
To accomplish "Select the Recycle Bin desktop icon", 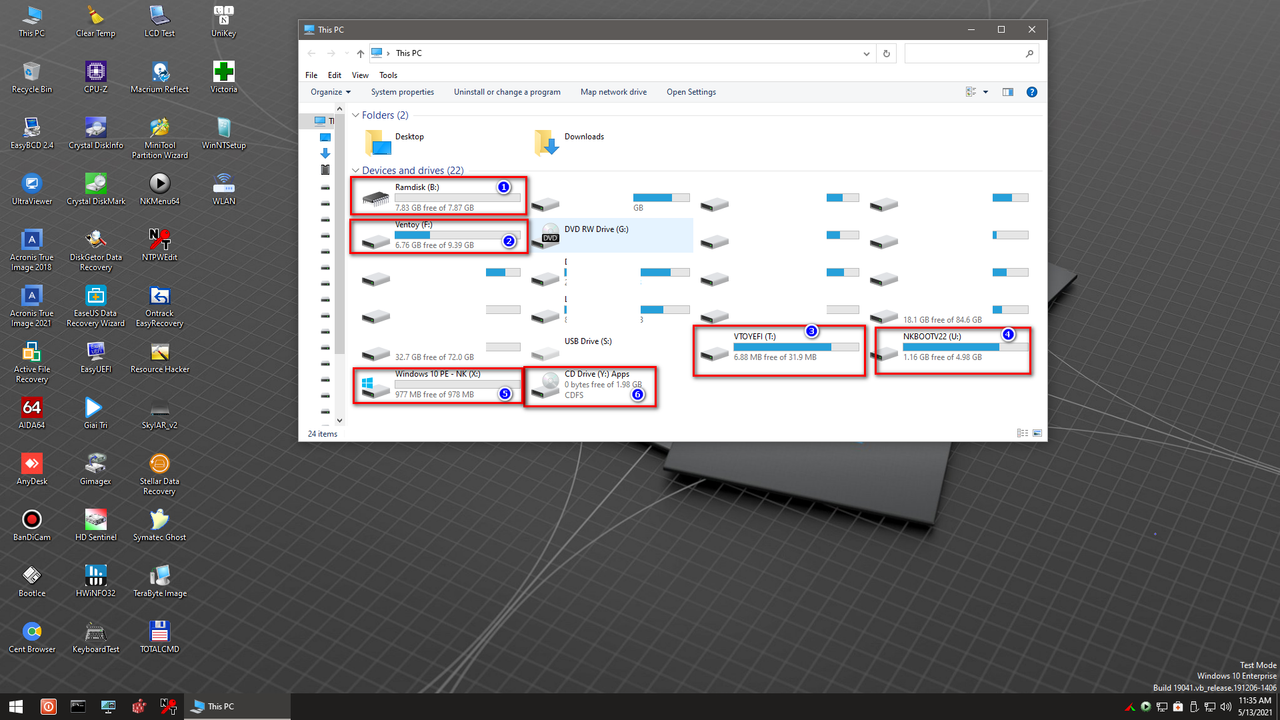I will (x=32, y=78).
